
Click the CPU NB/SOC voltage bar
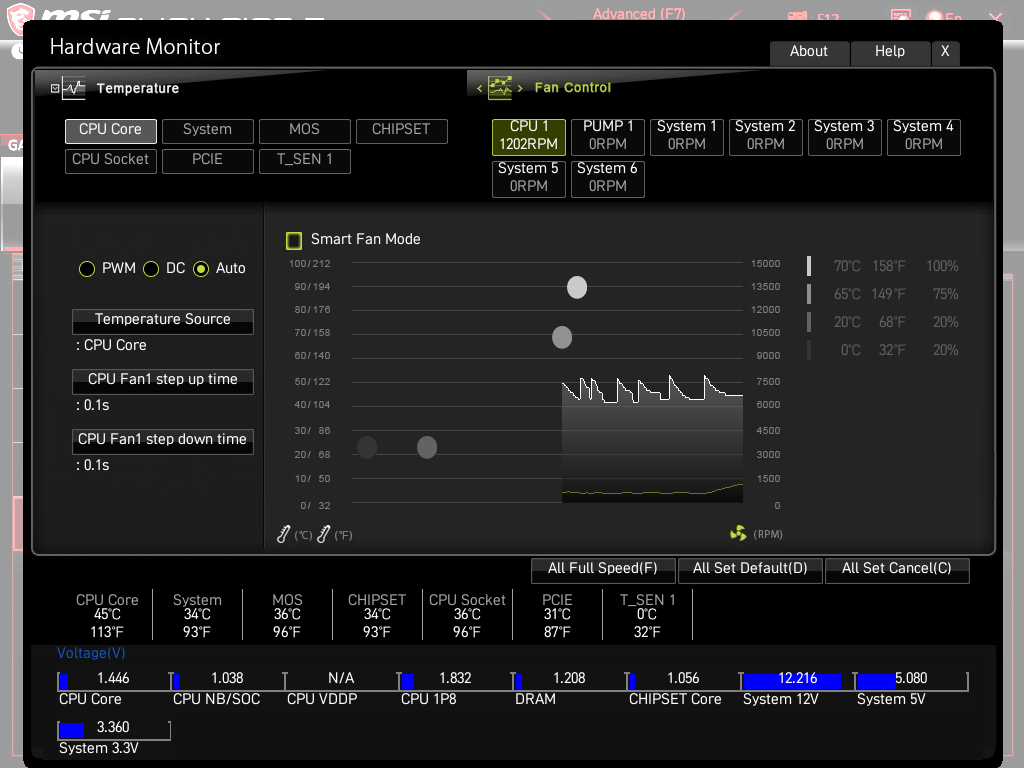pos(227,680)
